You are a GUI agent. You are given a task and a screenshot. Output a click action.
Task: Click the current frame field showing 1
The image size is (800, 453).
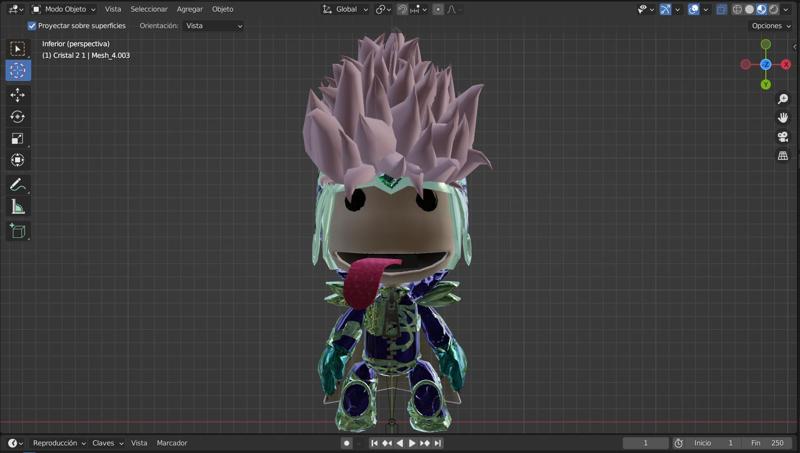pyautogui.click(x=645, y=443)
